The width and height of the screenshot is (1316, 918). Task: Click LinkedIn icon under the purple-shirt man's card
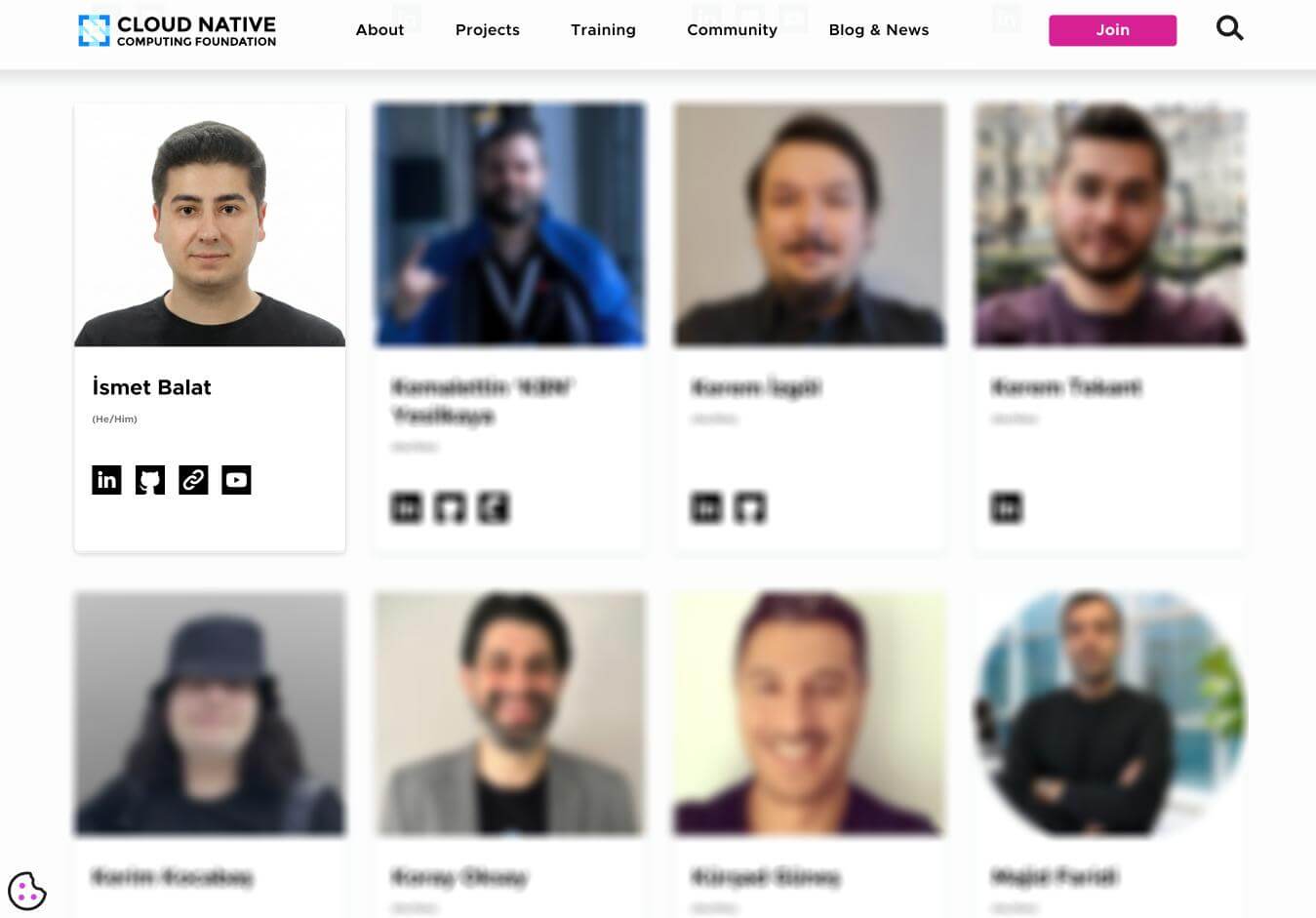(1007, 508)
